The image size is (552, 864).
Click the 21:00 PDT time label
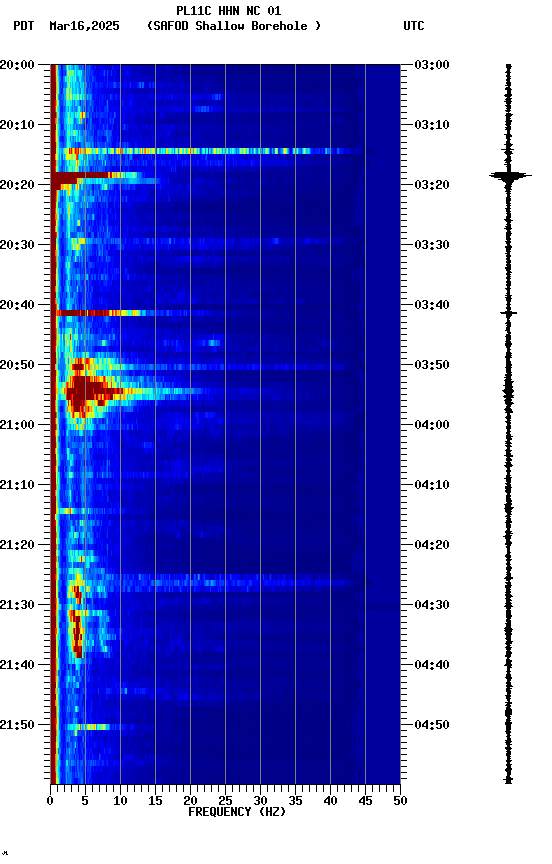point(18,425)
